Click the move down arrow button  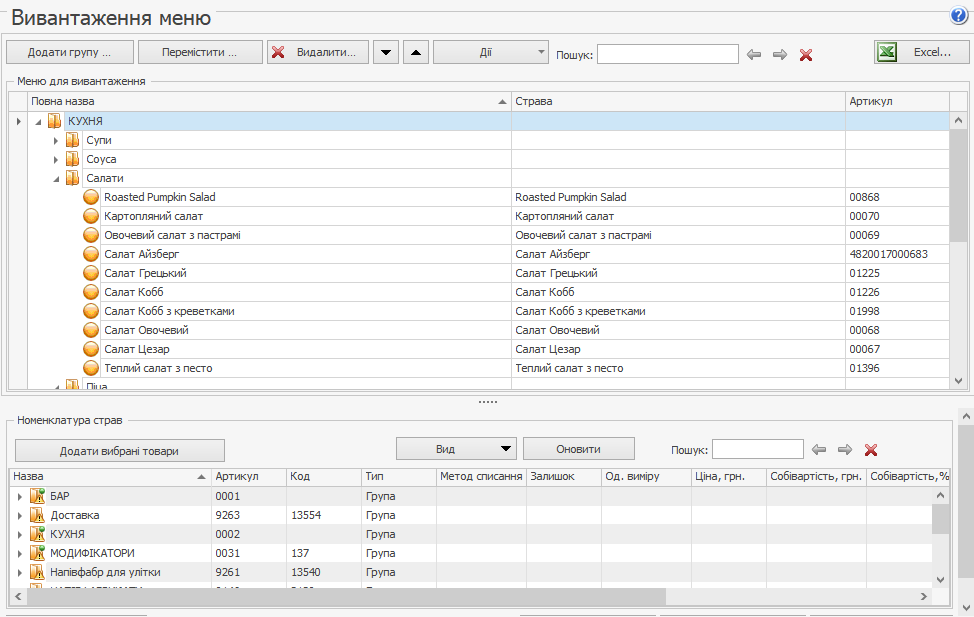(386, 52)
